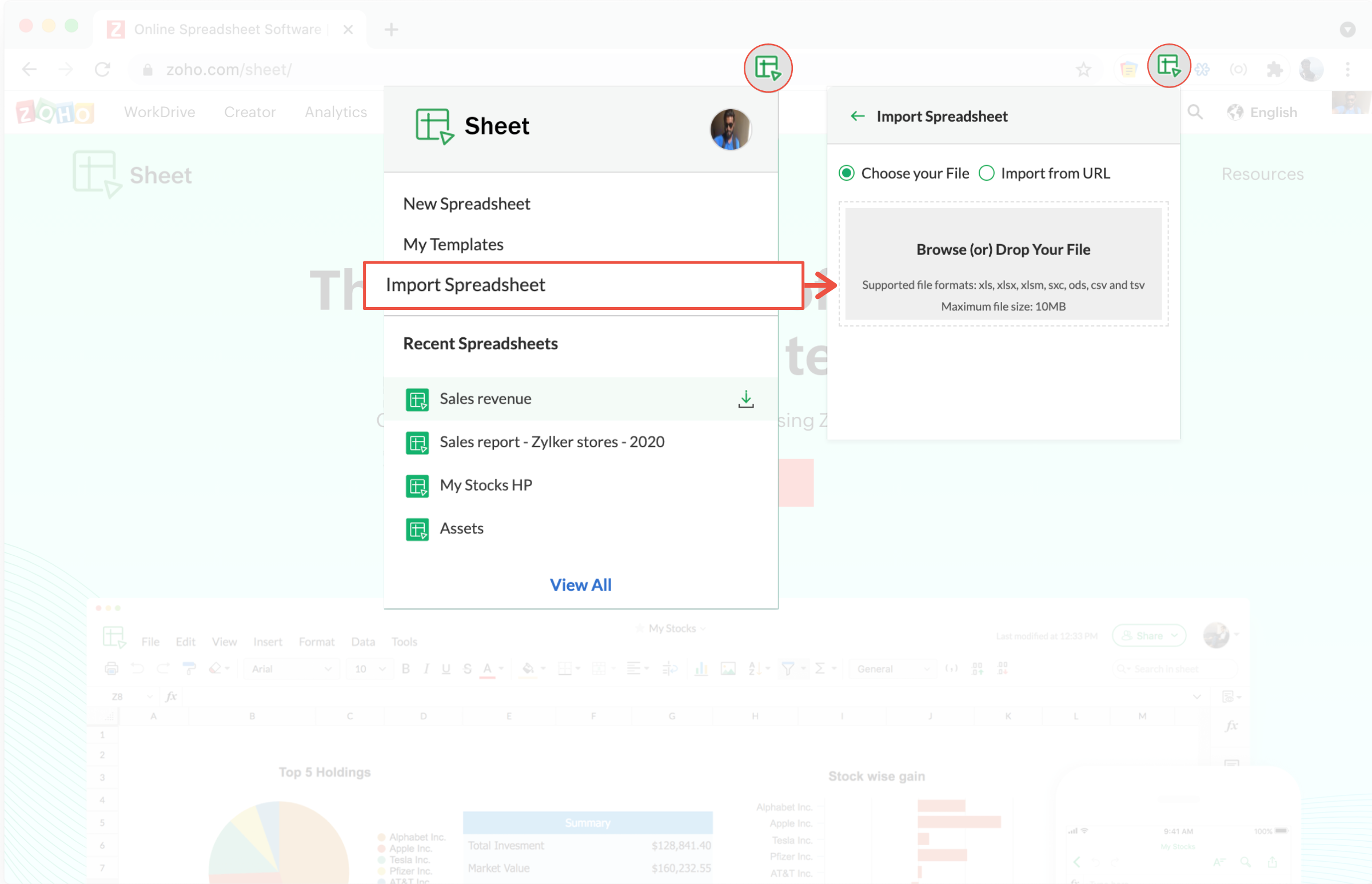Select New Spreadsheet from the menu
The width and height of the screenshot is (1372, 884).
click(x=466, y=204)
